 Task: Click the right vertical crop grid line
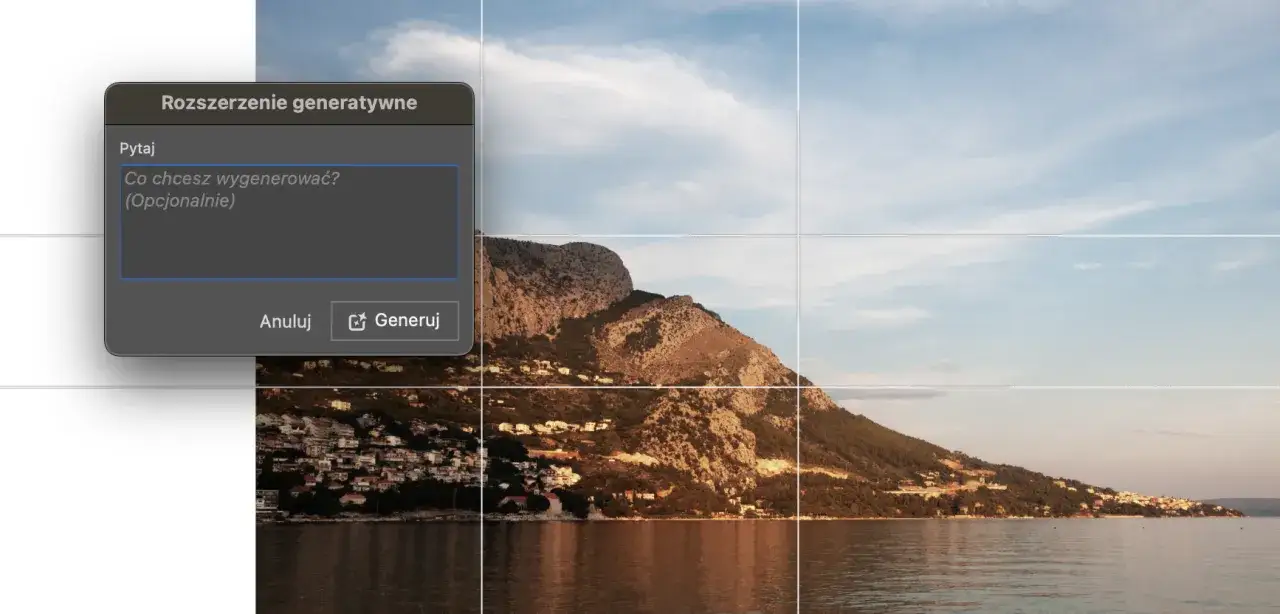[798, 150]
